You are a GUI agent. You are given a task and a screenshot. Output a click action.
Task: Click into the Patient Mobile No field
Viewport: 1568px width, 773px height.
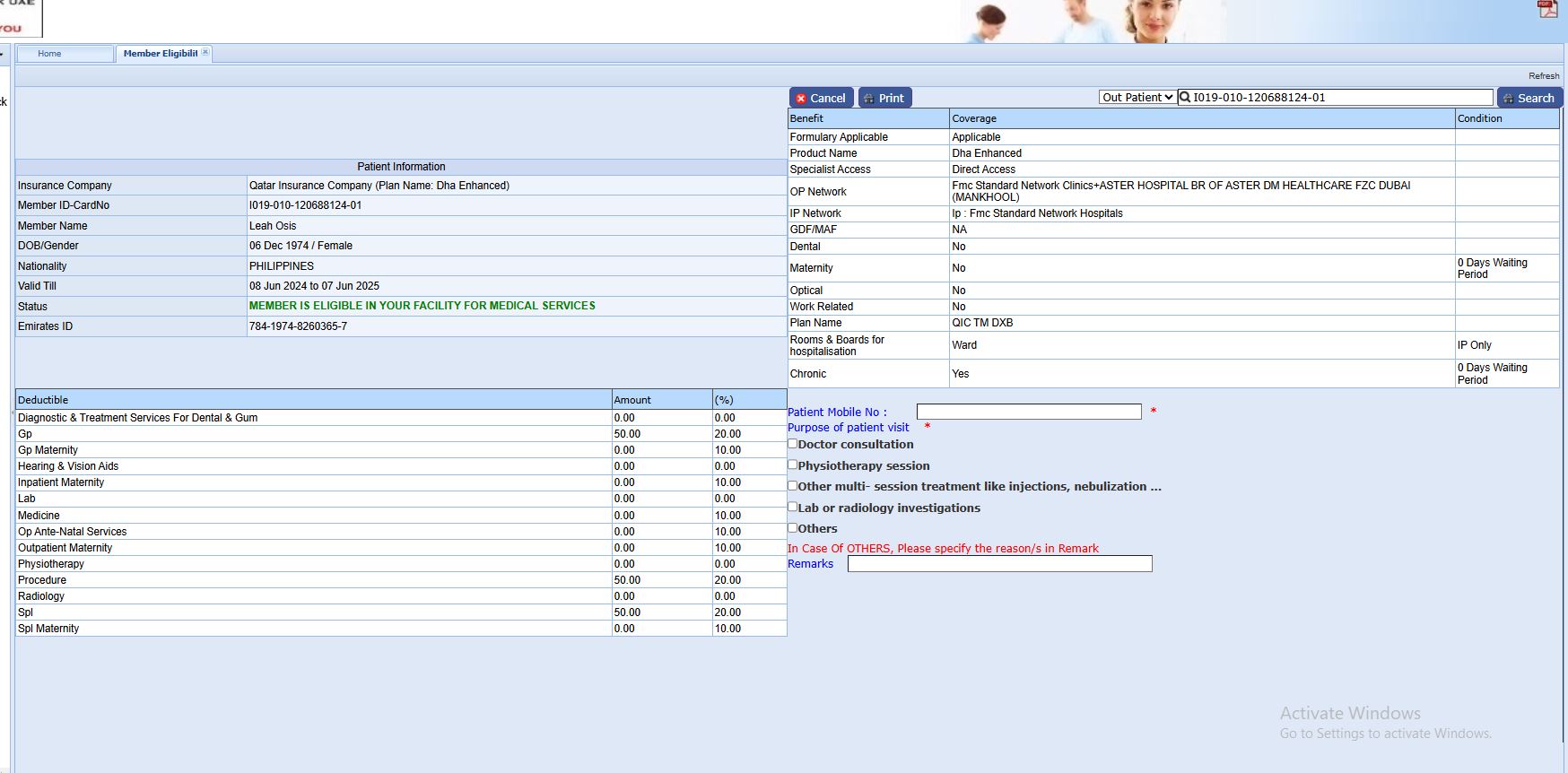pos(1028,412)
